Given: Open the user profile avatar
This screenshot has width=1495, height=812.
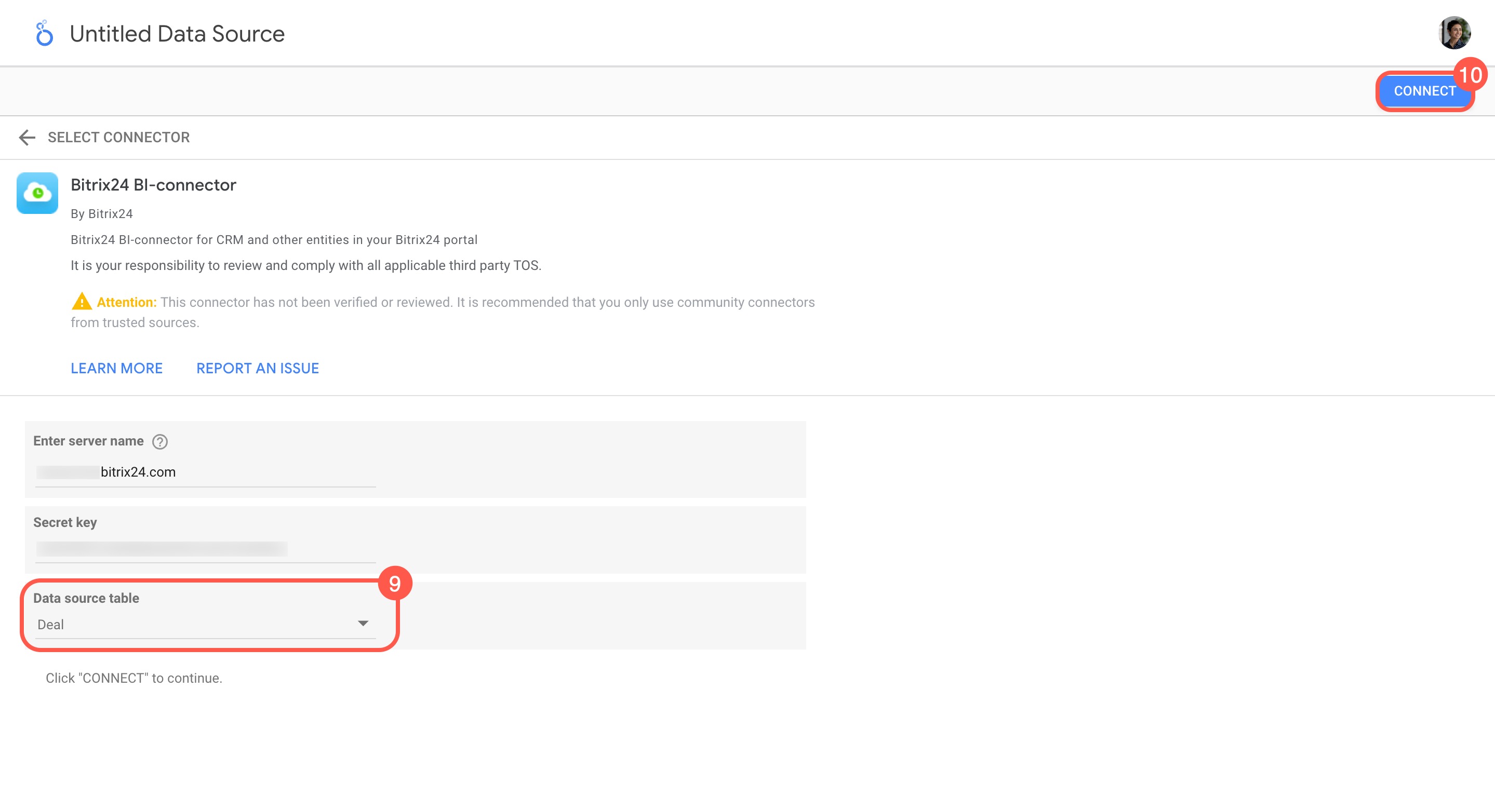Looking at the screenshot, I should [x=1454, y=33].
